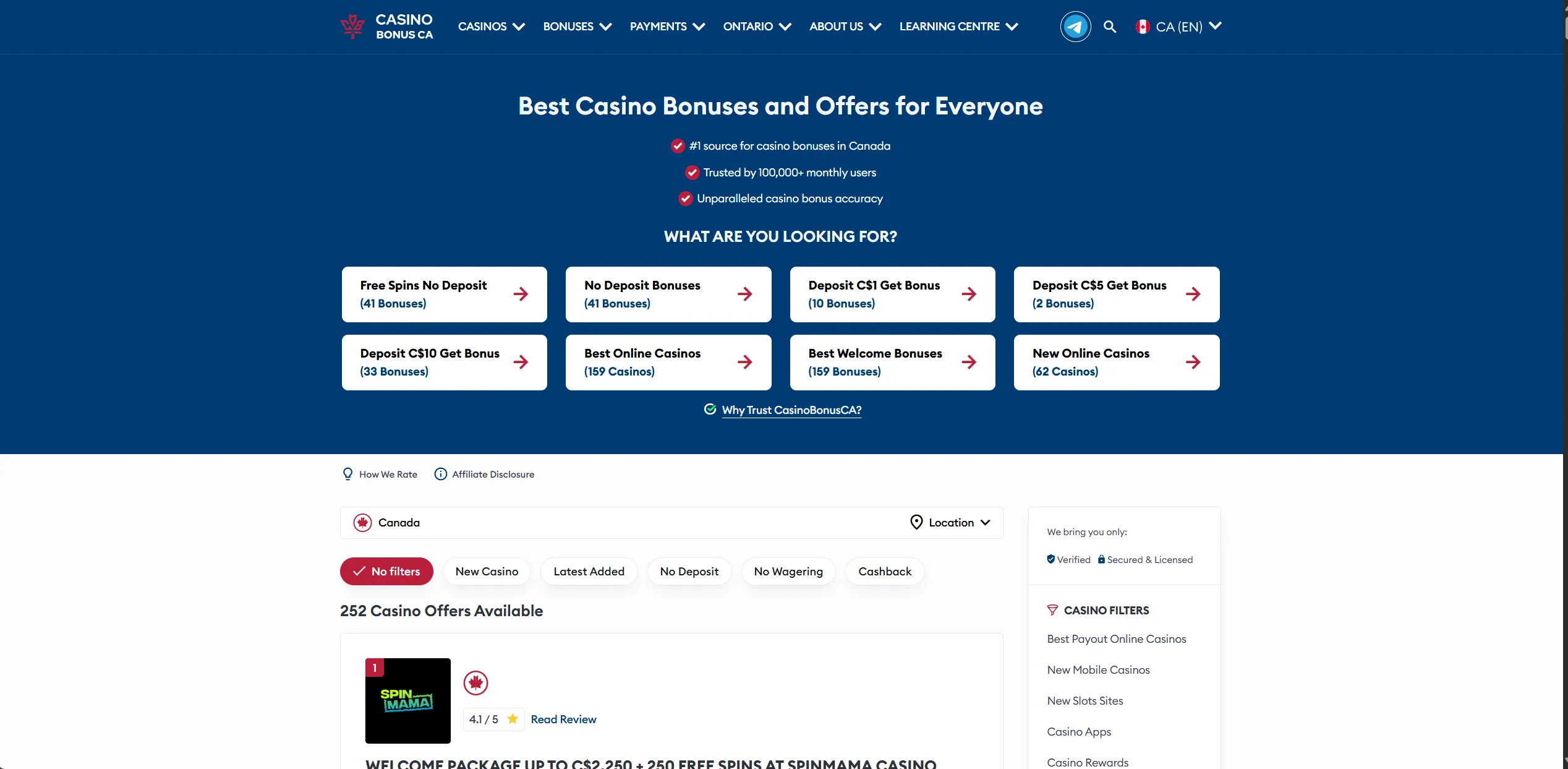Expand the Bonuses nav dropdown

(x=577, y=27)
